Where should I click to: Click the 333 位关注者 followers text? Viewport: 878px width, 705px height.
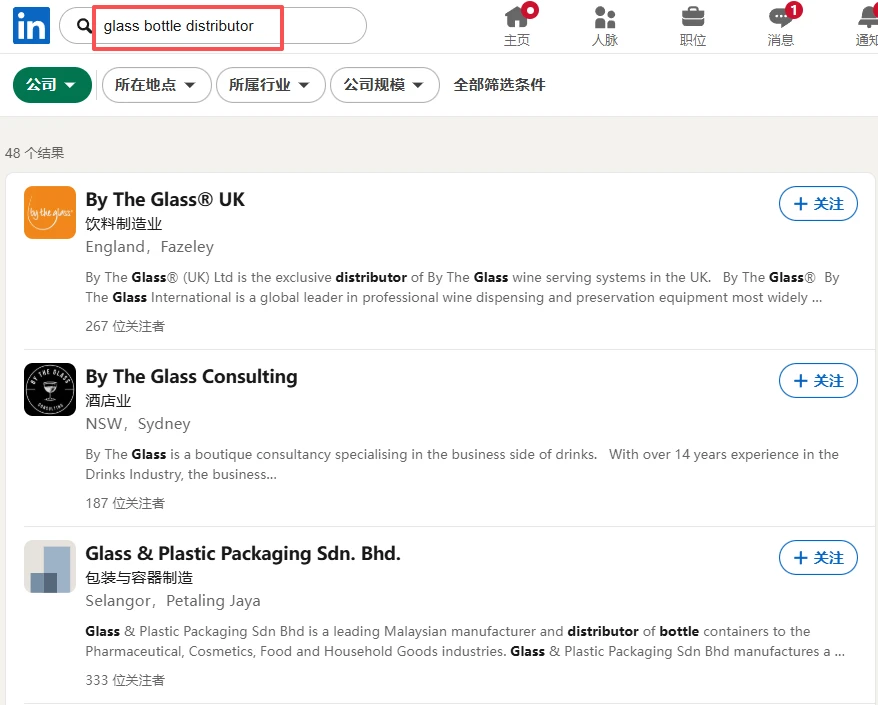(x=125, y=680)
